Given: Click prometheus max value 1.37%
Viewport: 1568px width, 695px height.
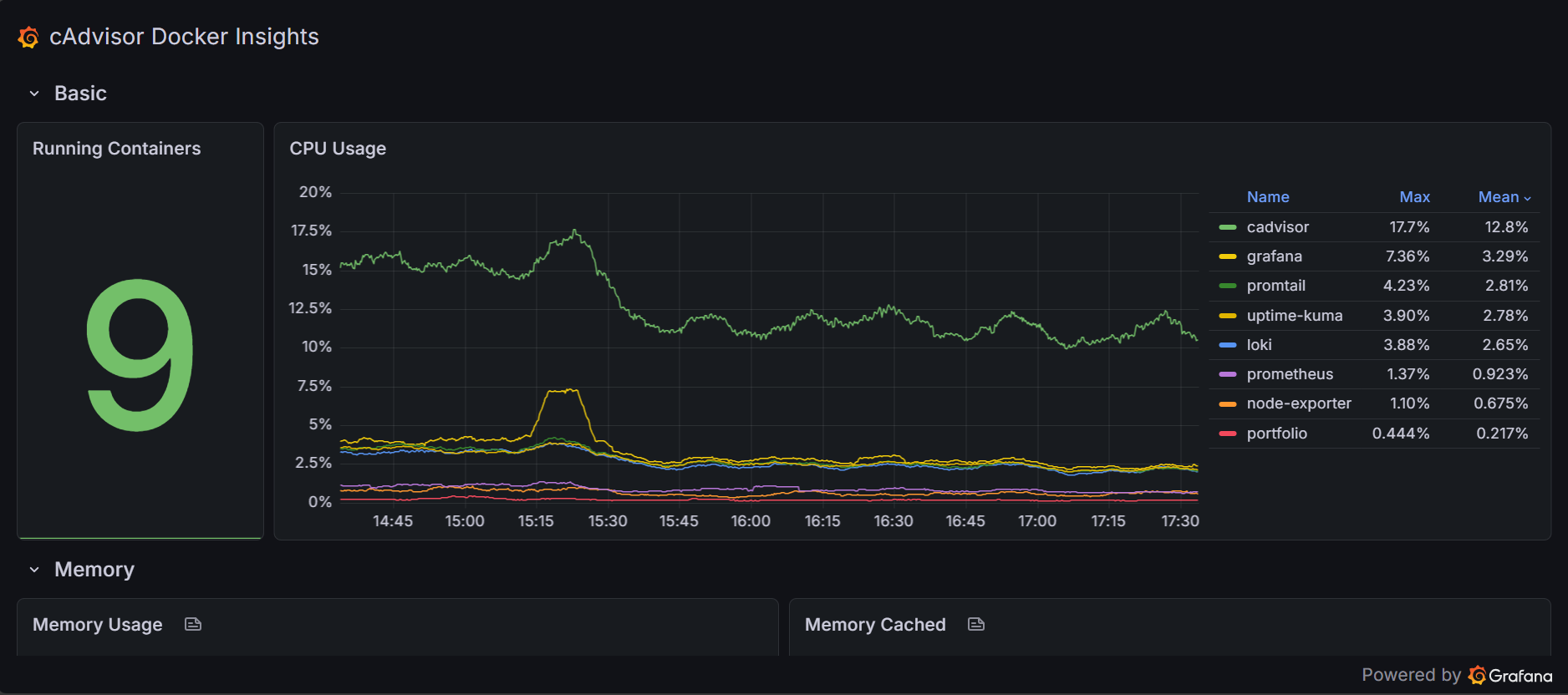Looking at the screenshot, I should 1408,374.
